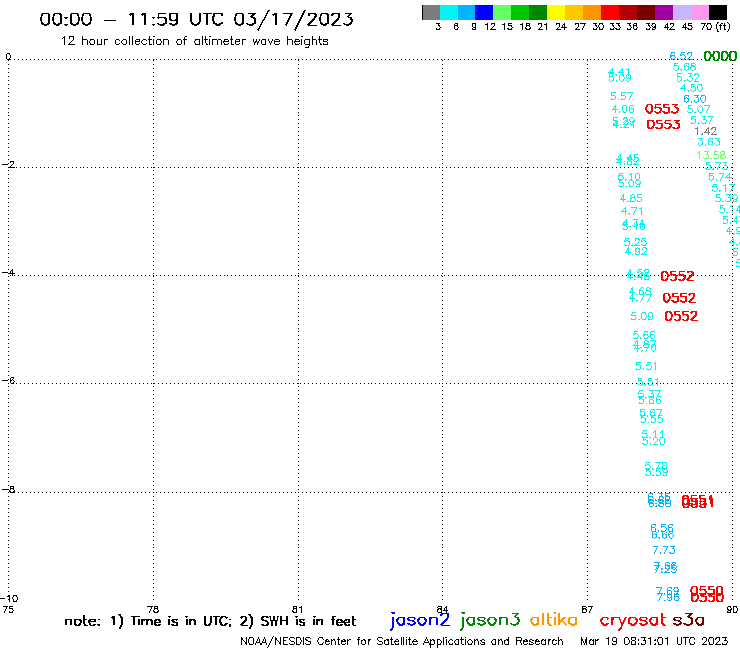Click the "cryosat" satellite legend label

pyautogui.click(x=633, y=621)
